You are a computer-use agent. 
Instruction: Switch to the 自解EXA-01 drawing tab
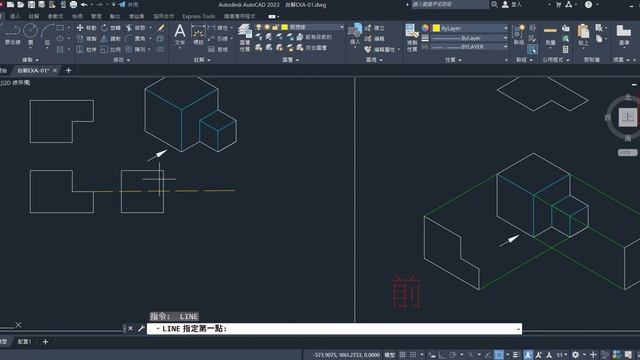pos(33,70)
